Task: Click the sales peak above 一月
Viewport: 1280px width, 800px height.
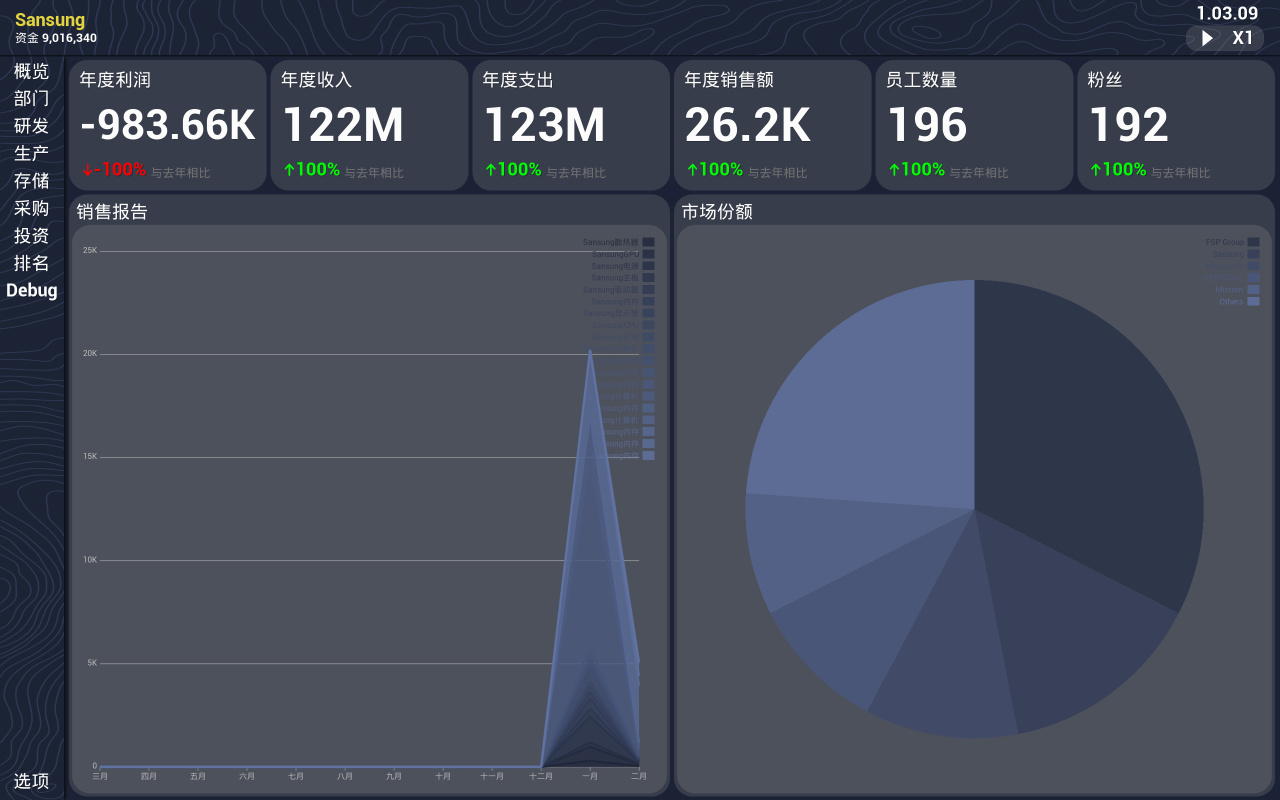Action: click(590, 351)
